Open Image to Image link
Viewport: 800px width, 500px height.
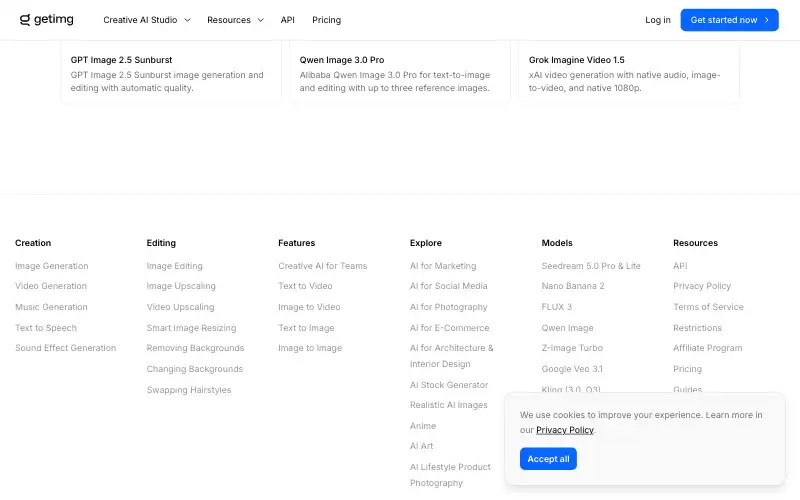pyautogui.click(x=310, y=348)
